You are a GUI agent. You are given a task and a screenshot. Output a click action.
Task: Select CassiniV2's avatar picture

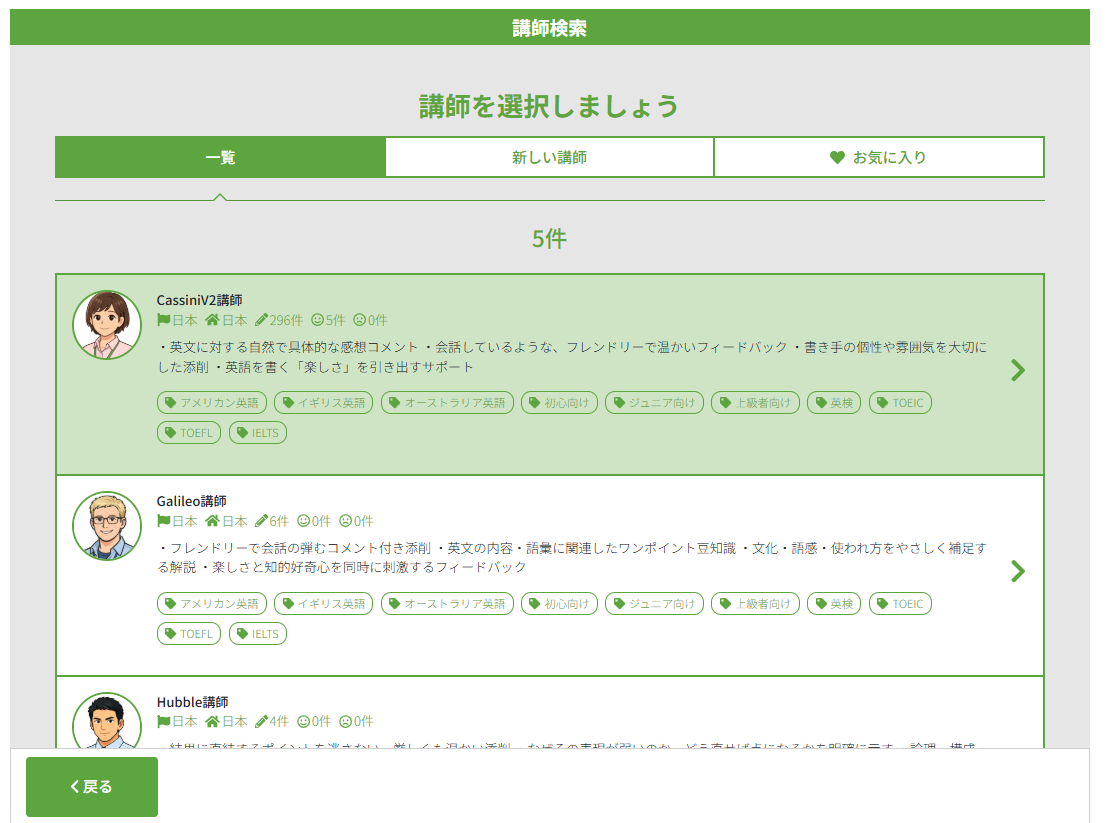(x=107, y=325)
